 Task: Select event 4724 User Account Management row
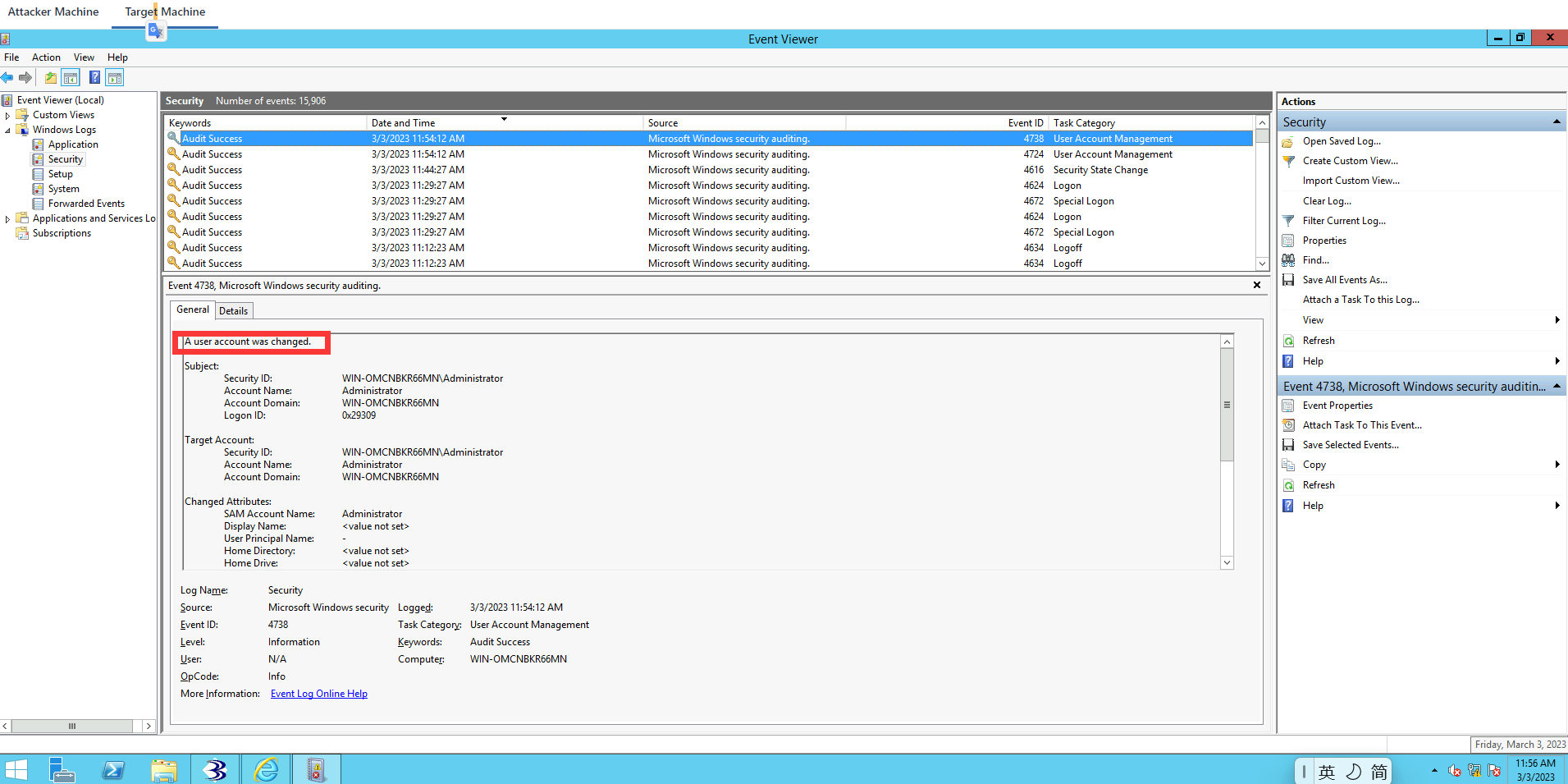(x=710, y=154)
